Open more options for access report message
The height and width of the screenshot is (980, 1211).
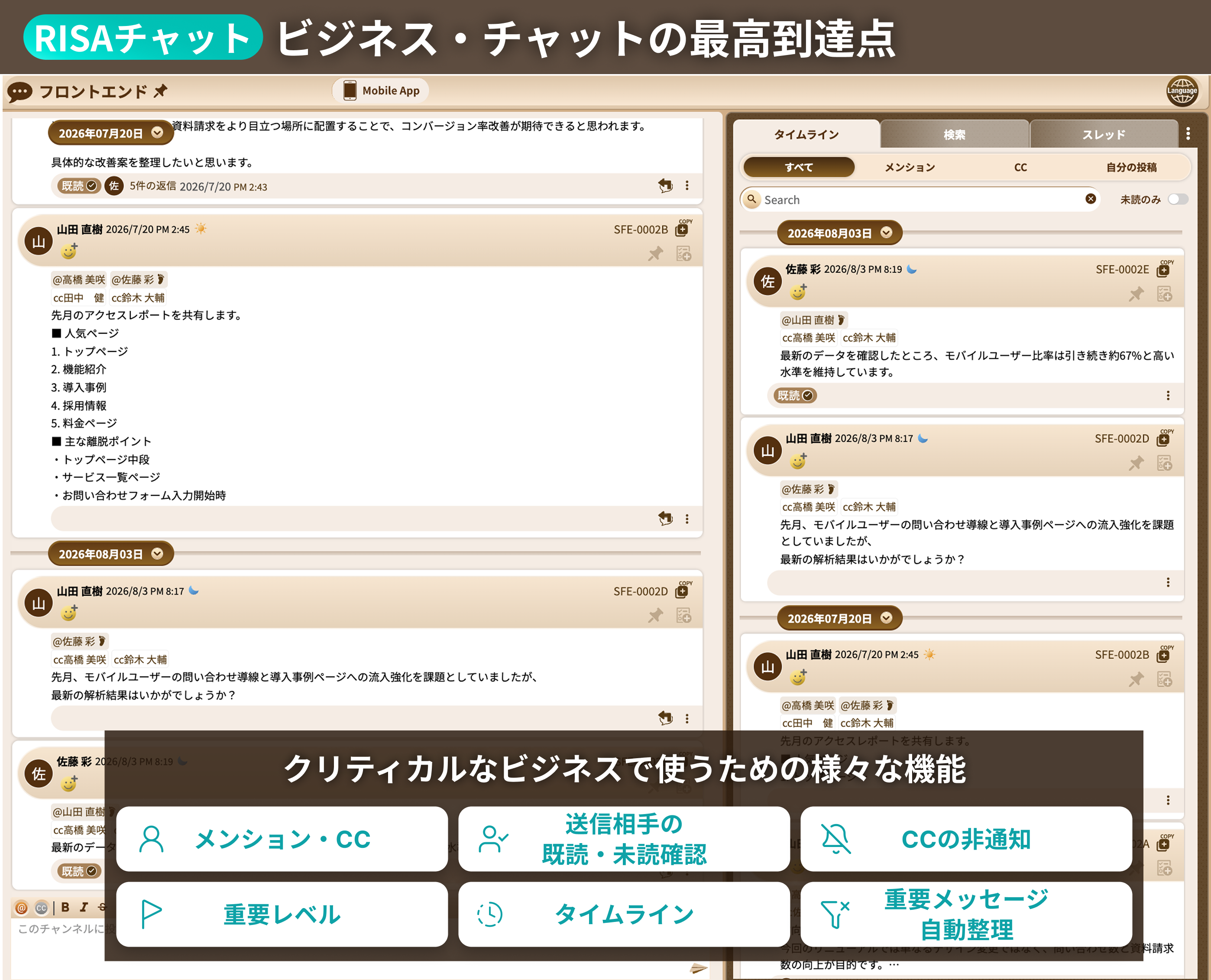click(687, 518)
